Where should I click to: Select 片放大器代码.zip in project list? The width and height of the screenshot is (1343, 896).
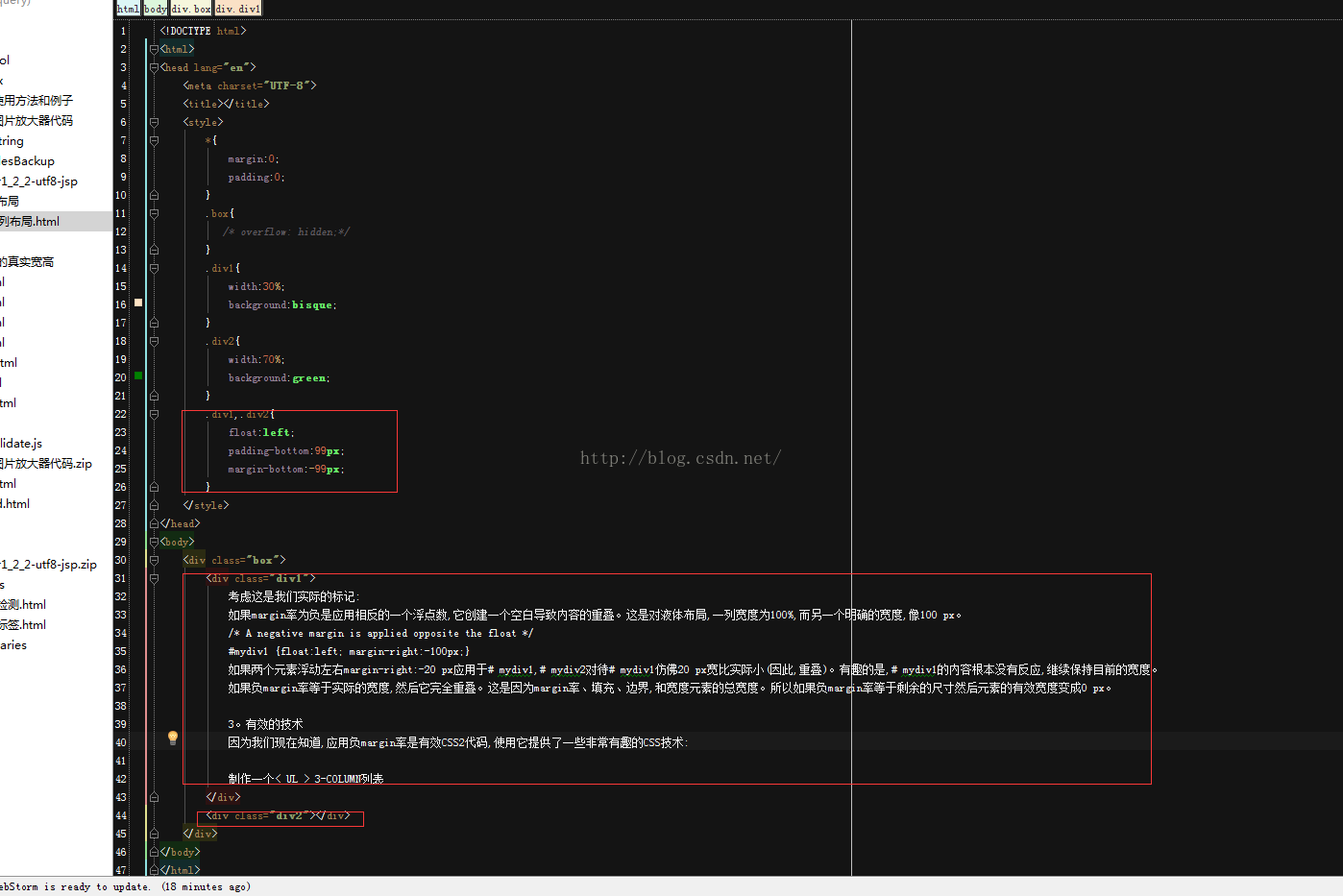(46, 463)
